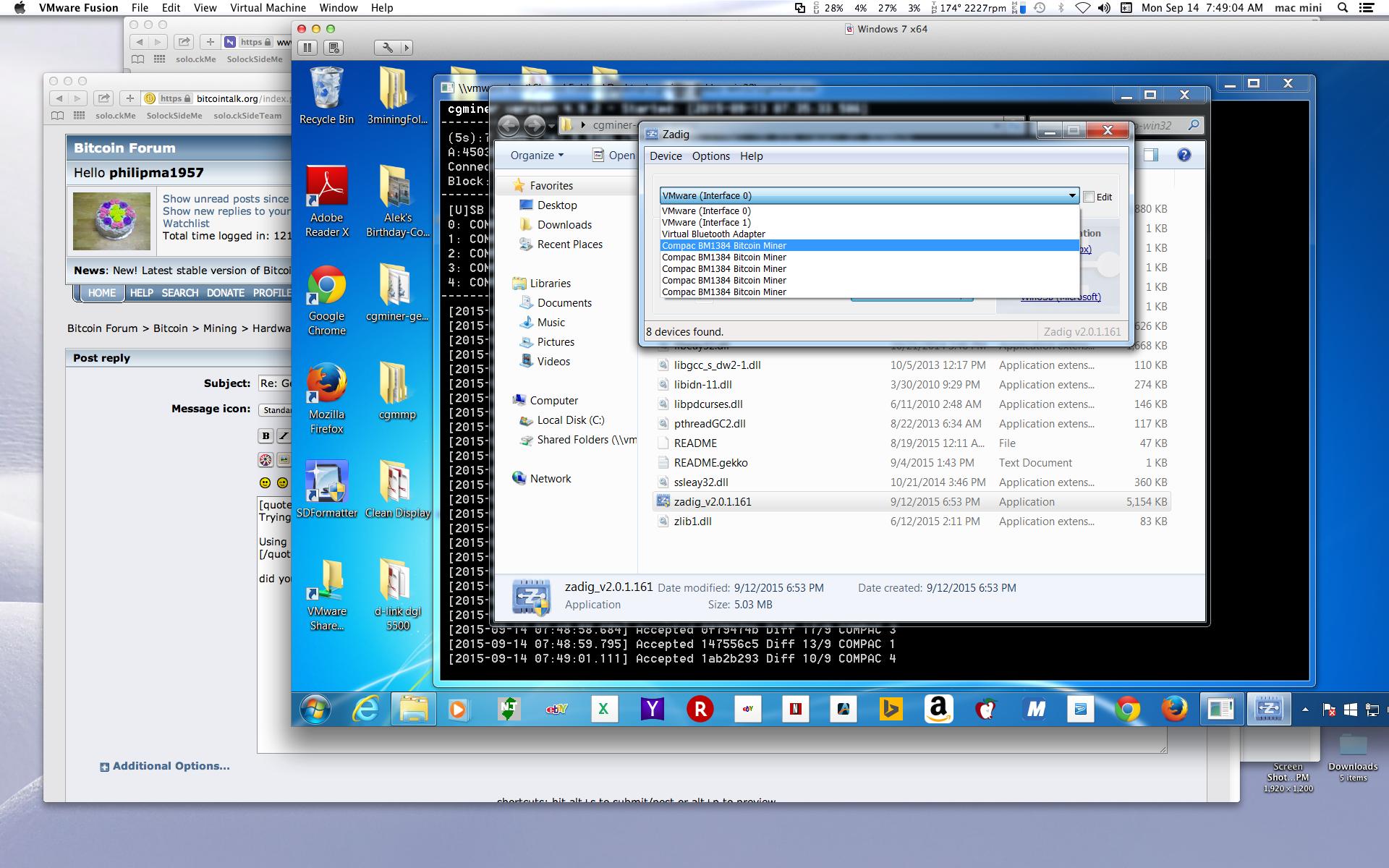Viewport: 1389px width, 868px height.
Task: Show hidden tray icons arrow
Action: (1305, 710)
